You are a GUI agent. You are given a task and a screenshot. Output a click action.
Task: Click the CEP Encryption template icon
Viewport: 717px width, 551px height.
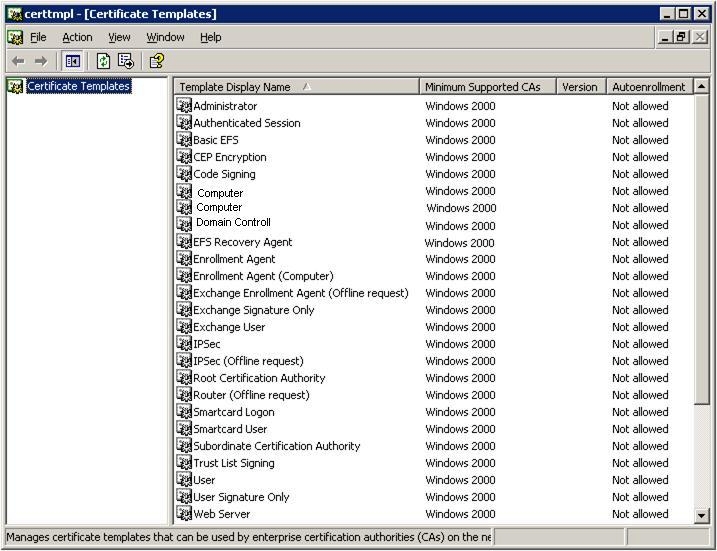coord(184,157)
